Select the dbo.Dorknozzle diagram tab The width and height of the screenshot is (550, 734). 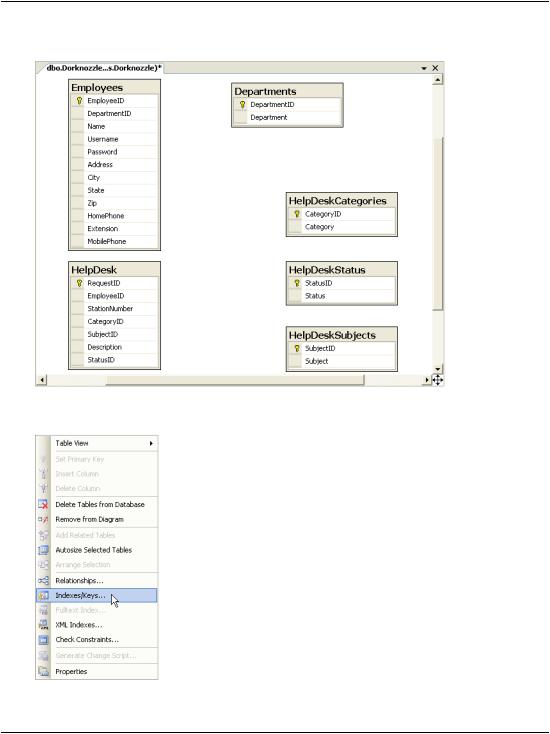click(103, 68)
